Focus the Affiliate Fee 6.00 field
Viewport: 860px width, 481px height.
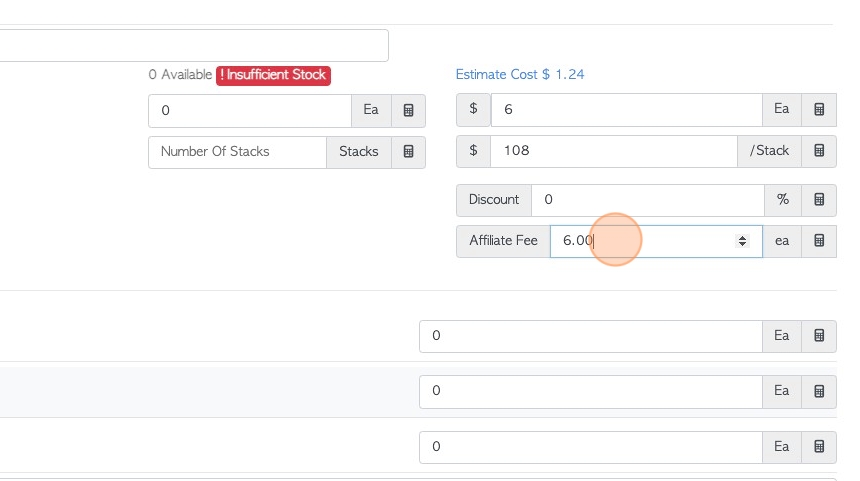coord(656,241)
